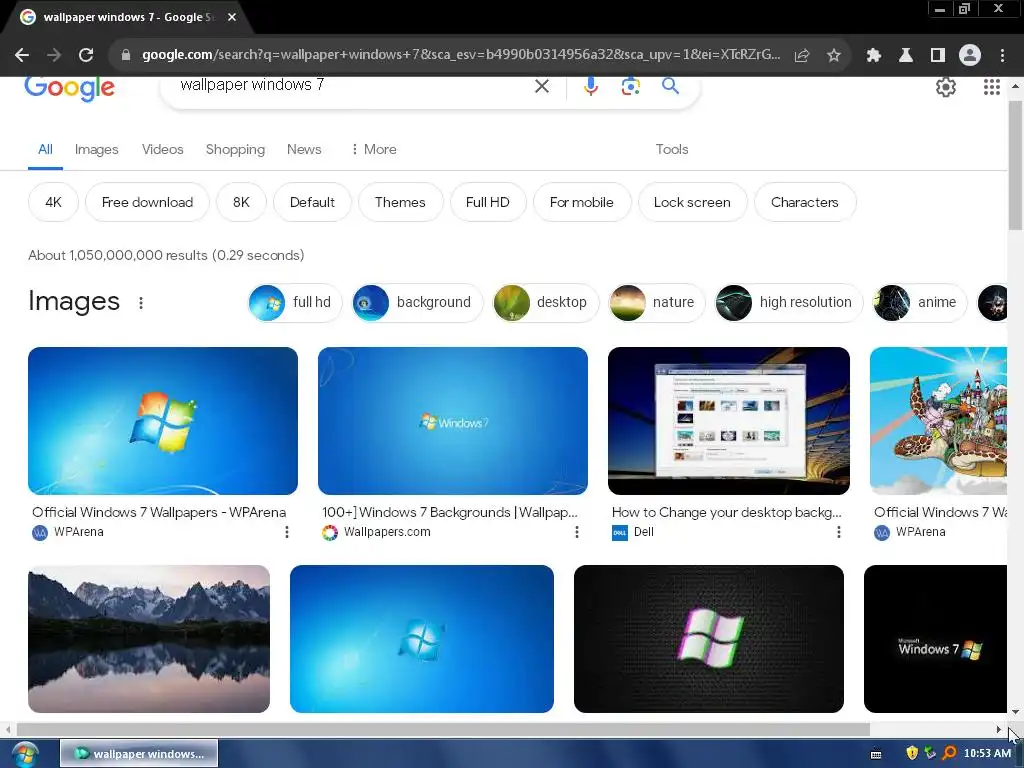Open the Chrome profile avatar
1024x768 pixels.
point(970,55)
